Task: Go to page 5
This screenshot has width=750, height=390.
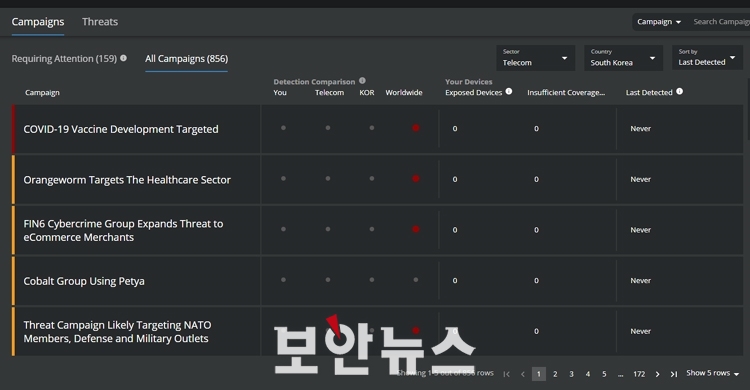Action: 604,374
